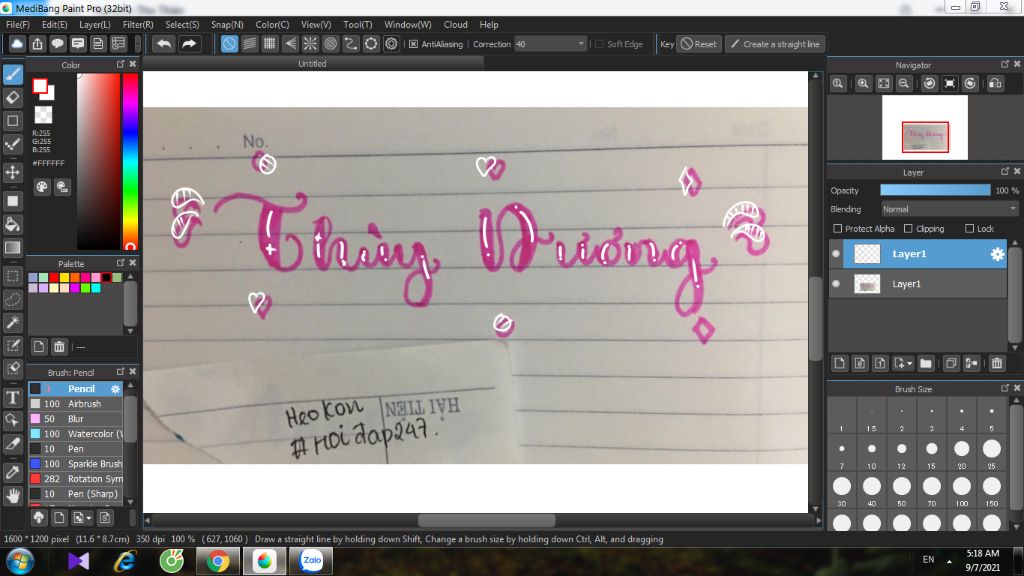Click the horizontal canvas scrollbar

click(487, 520)
